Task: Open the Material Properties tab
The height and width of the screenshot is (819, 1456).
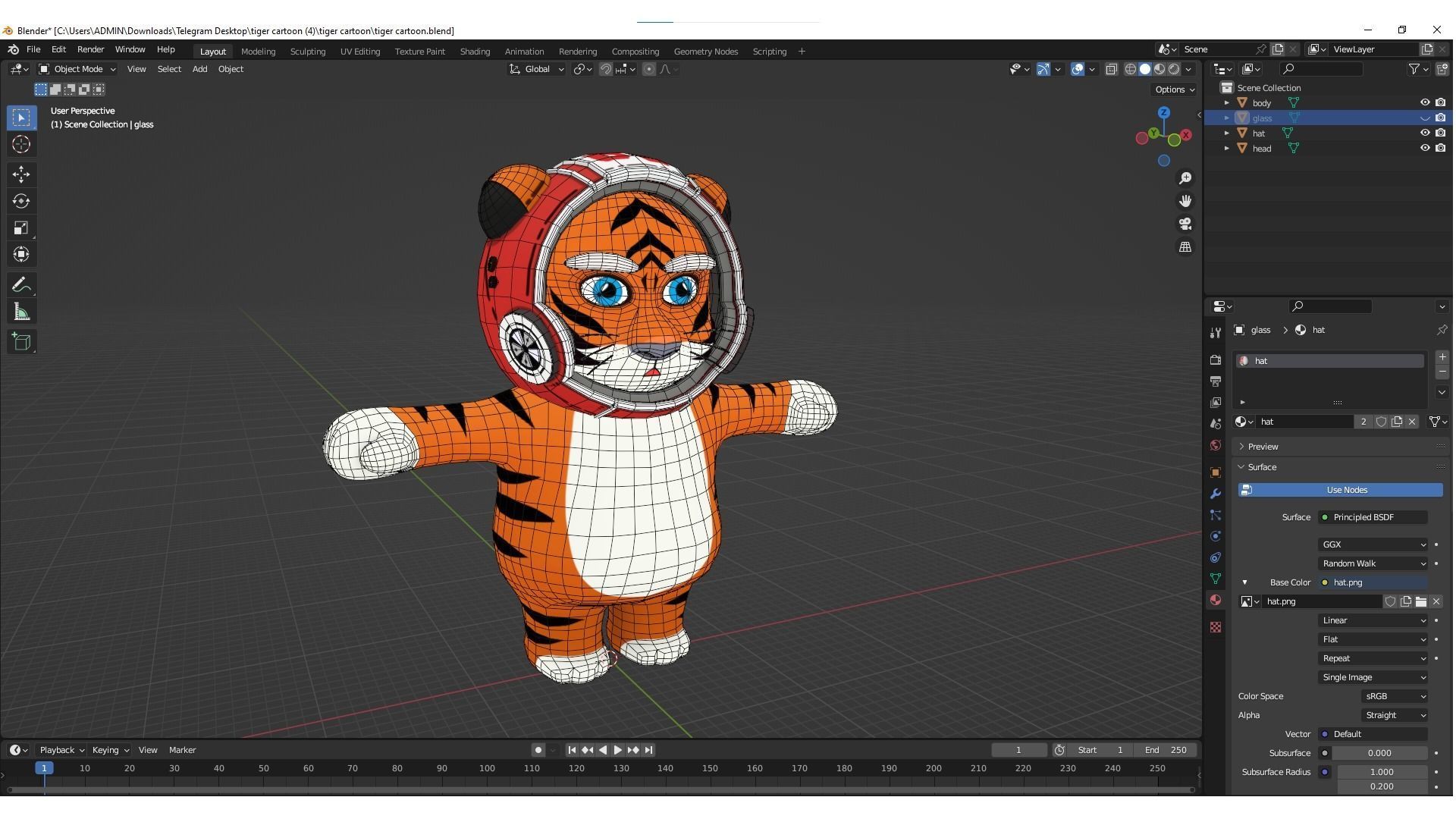Action: (1216, 600)
